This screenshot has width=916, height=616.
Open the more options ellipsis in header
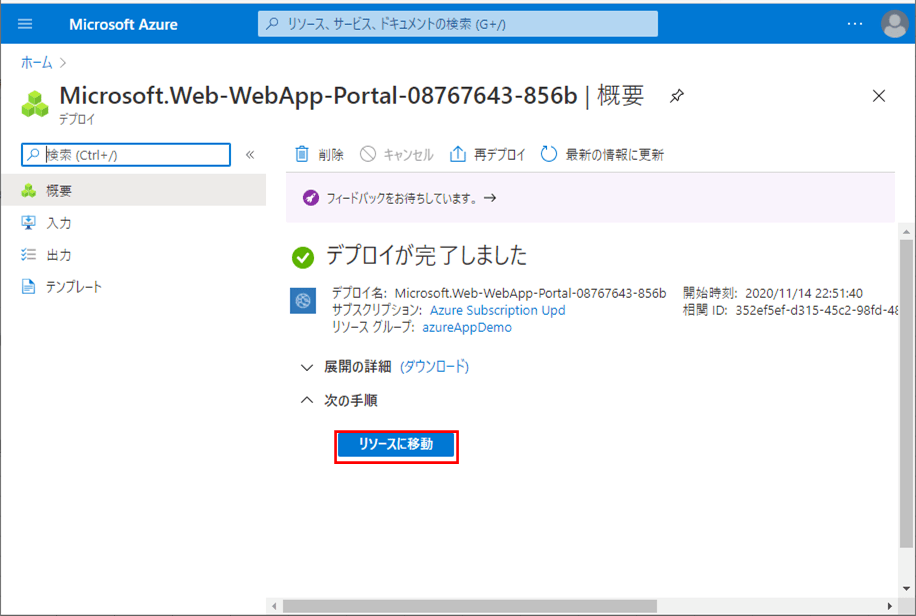[x=854, y=24]
